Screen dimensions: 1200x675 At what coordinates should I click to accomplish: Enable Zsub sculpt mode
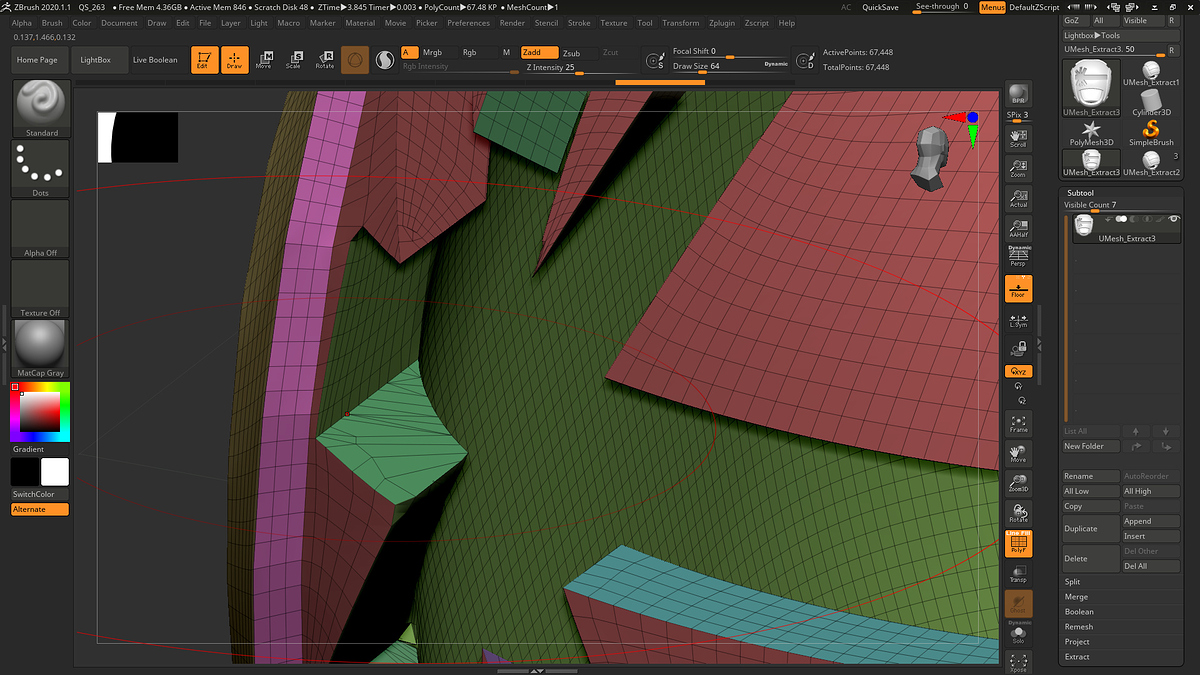click(572, 52)
